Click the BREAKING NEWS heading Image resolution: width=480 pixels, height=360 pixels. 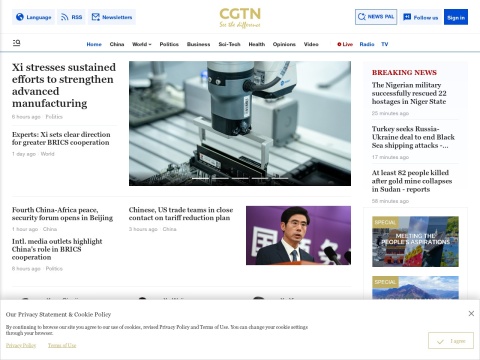pyautogui.click(x=404, y=72)
